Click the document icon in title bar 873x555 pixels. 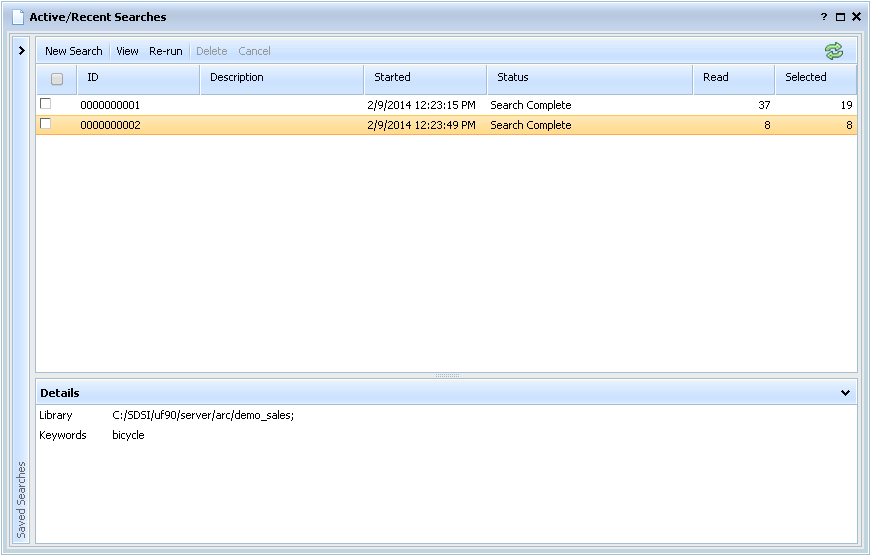click(x=17, y=17)
